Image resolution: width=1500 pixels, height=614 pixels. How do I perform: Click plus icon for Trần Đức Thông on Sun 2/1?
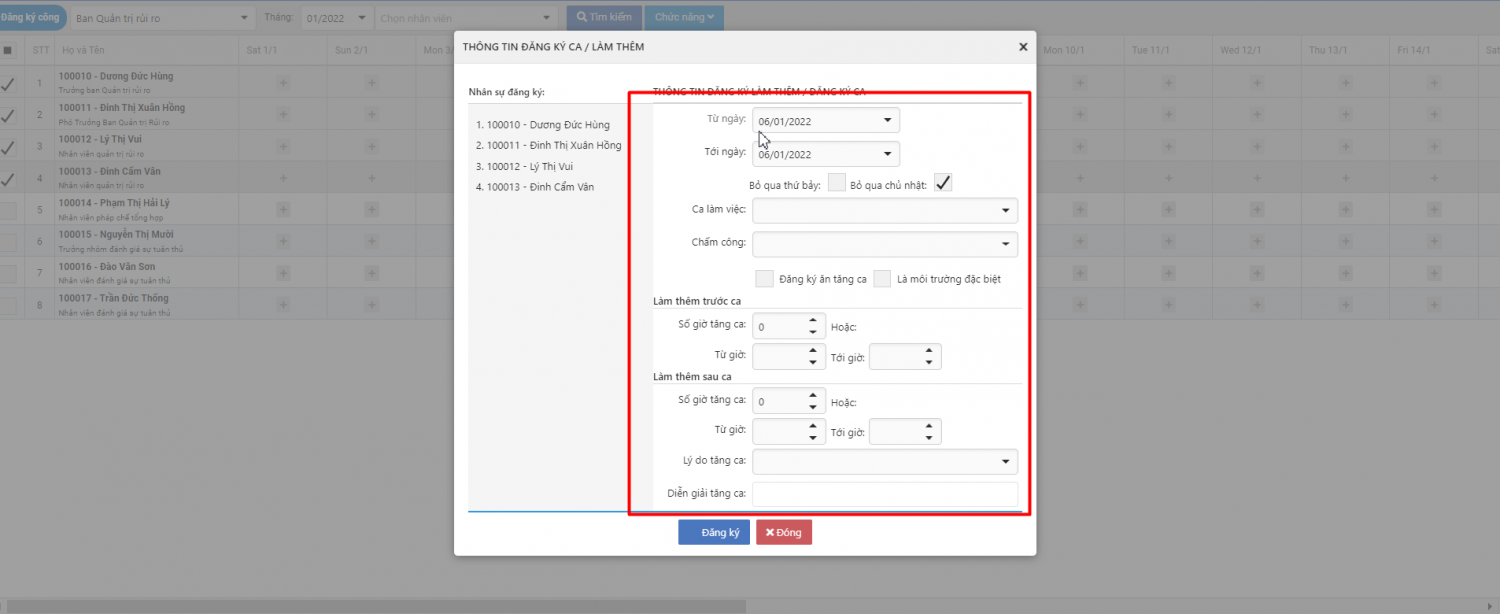pos(371,305)
